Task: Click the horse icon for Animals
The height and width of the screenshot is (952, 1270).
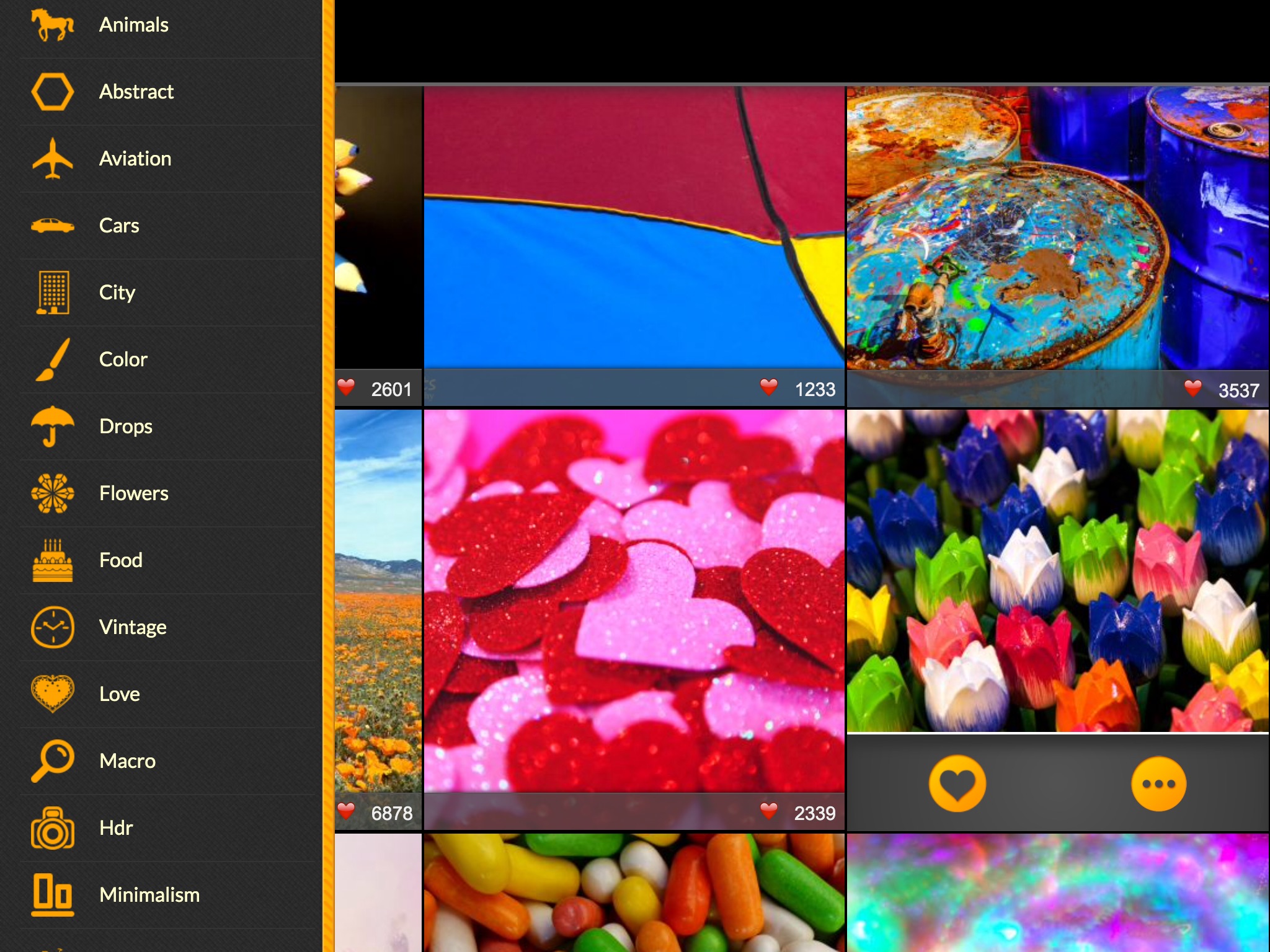Action: click(x=52, y=25)
